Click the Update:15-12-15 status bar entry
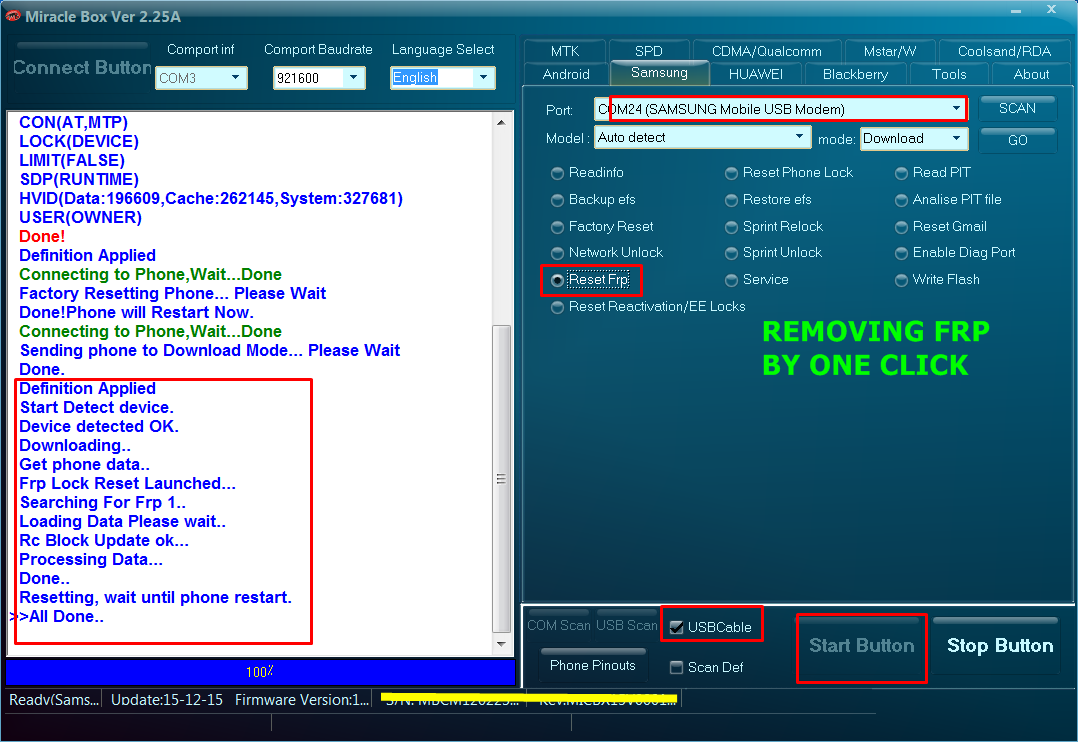Image resolution: width=1078 pixels, height=742 pixels. (x=167, y=700)
